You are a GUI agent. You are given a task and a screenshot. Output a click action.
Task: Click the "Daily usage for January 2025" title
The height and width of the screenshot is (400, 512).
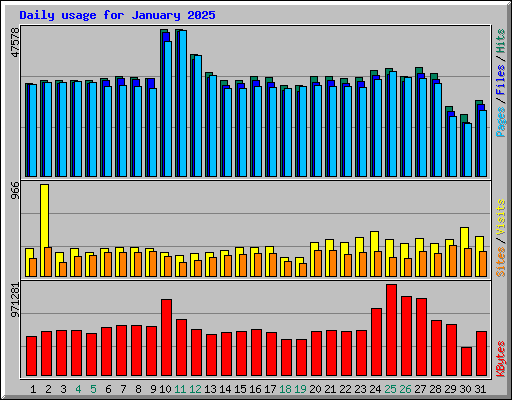[x=117, y=15]
